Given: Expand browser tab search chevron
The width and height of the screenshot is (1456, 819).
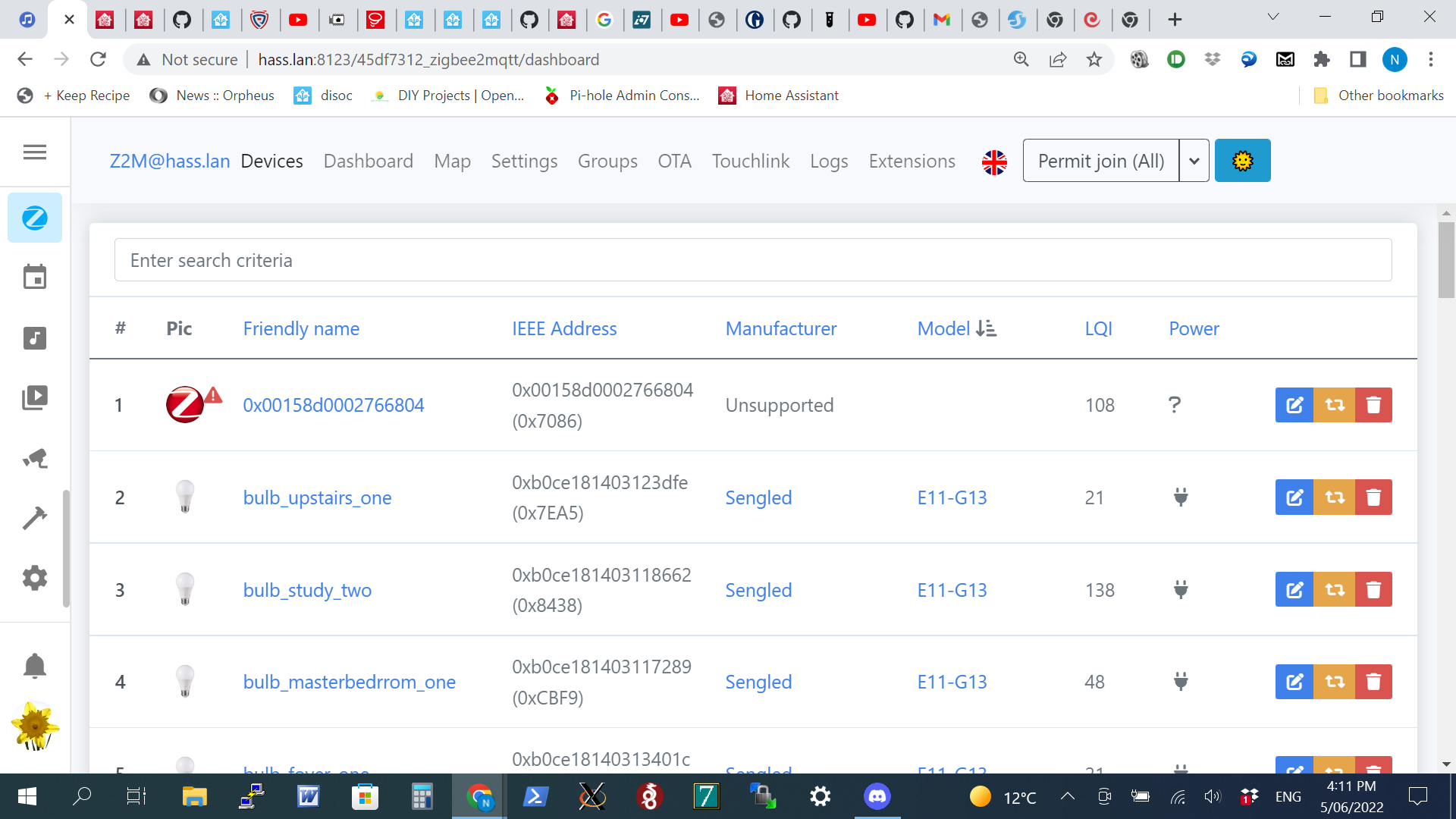Looking at the screenshot, I should point(1273,17).
